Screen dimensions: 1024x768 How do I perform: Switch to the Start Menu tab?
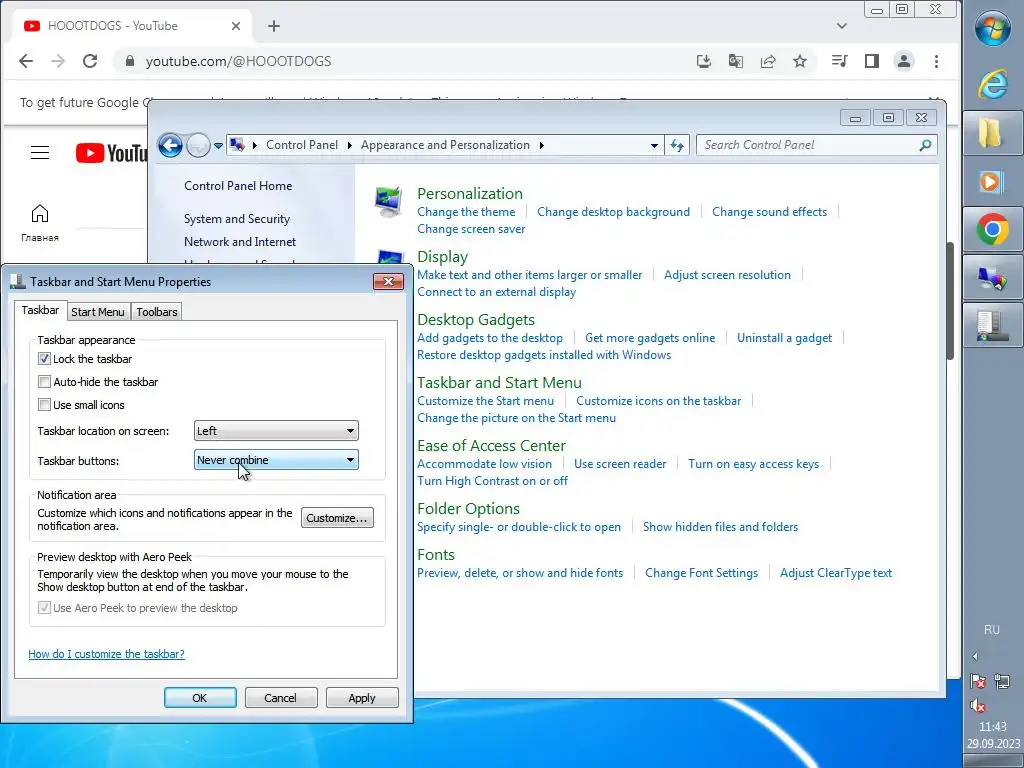coord(98,312)
